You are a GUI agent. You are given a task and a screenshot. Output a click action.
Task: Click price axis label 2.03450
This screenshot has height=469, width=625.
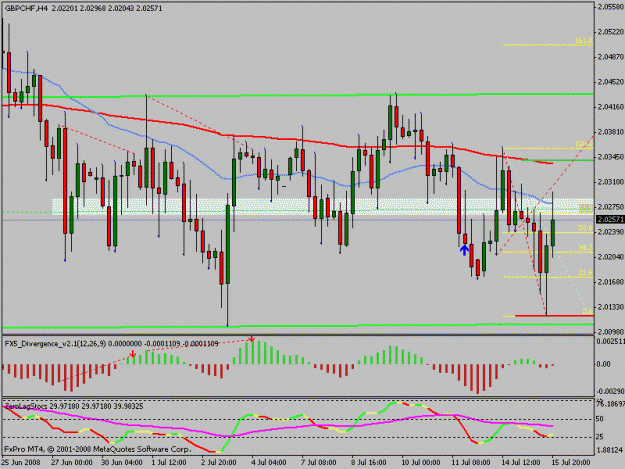point(611,157)
